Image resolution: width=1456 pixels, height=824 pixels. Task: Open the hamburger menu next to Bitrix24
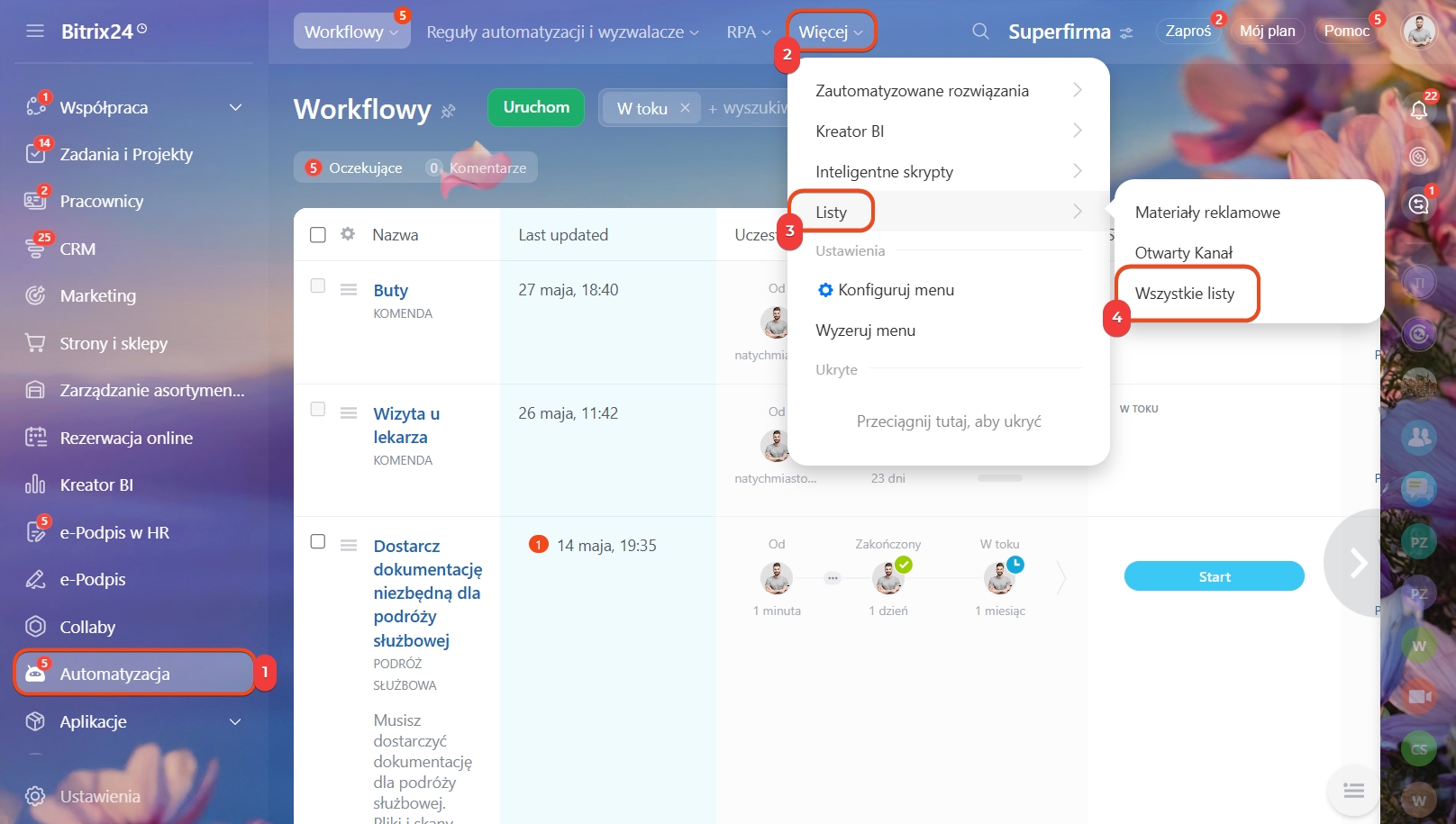(x=35, y=32)
